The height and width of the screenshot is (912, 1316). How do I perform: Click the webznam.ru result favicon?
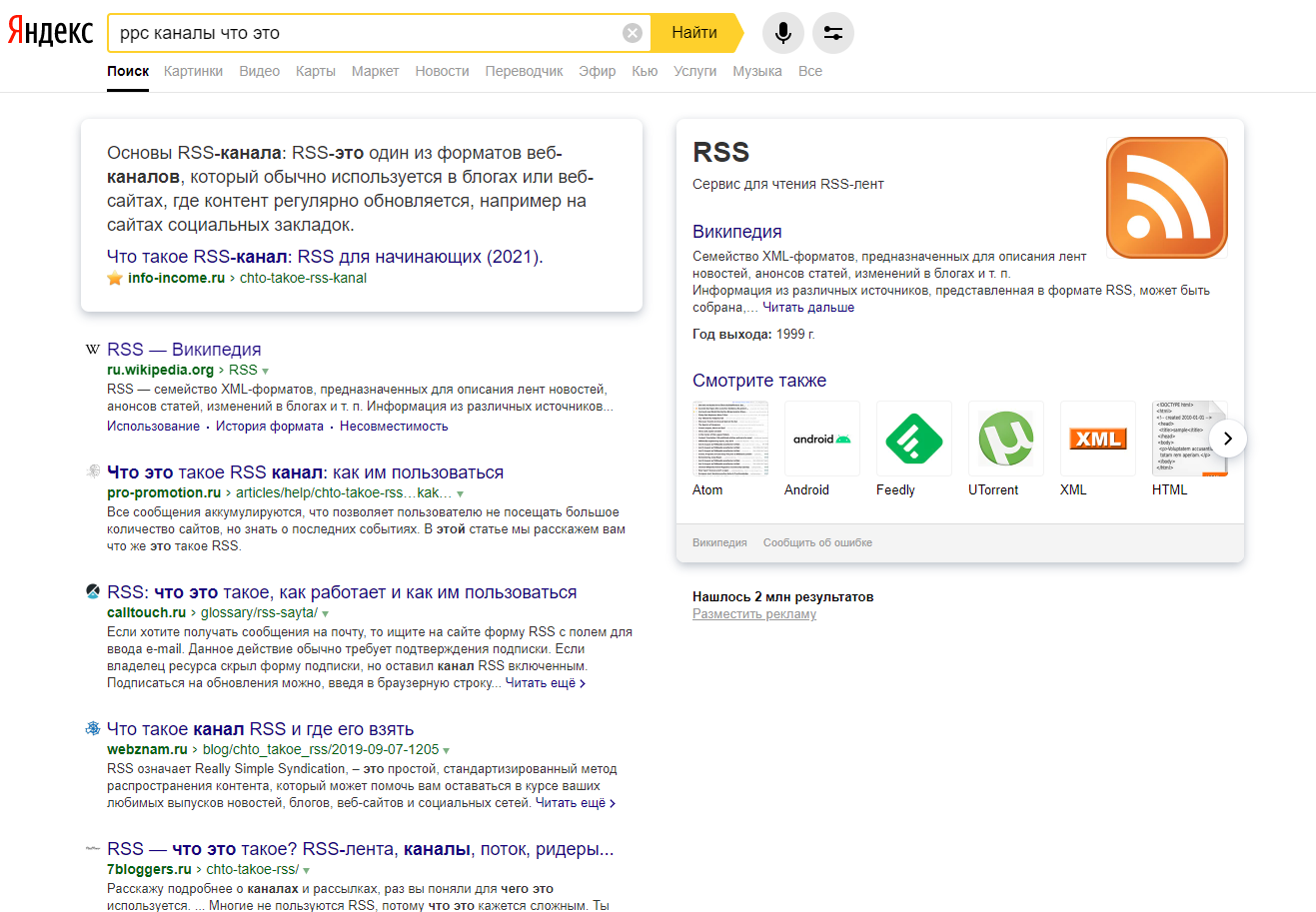pos(93,728)
